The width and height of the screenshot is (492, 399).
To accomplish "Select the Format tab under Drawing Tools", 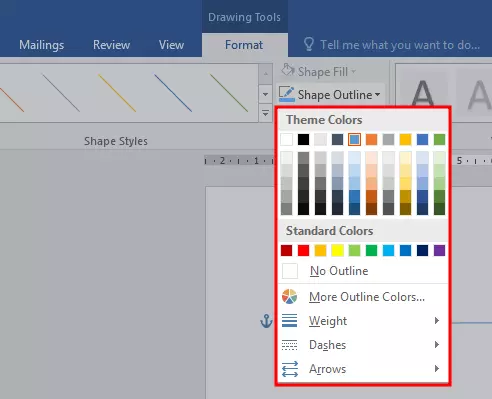I will click(x=244, y=45).
